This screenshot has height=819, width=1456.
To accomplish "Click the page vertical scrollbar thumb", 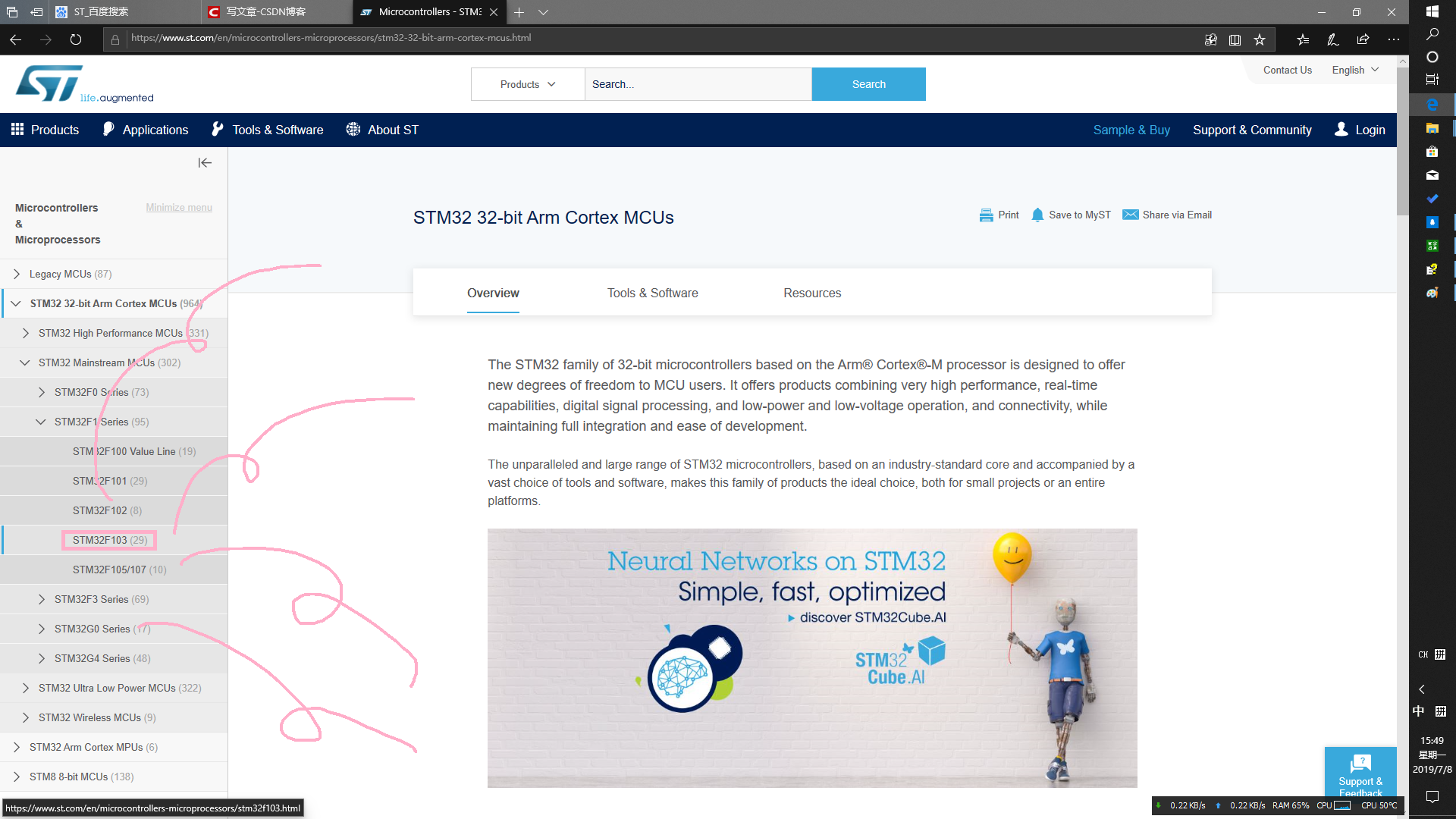I will pos(1403,140).
